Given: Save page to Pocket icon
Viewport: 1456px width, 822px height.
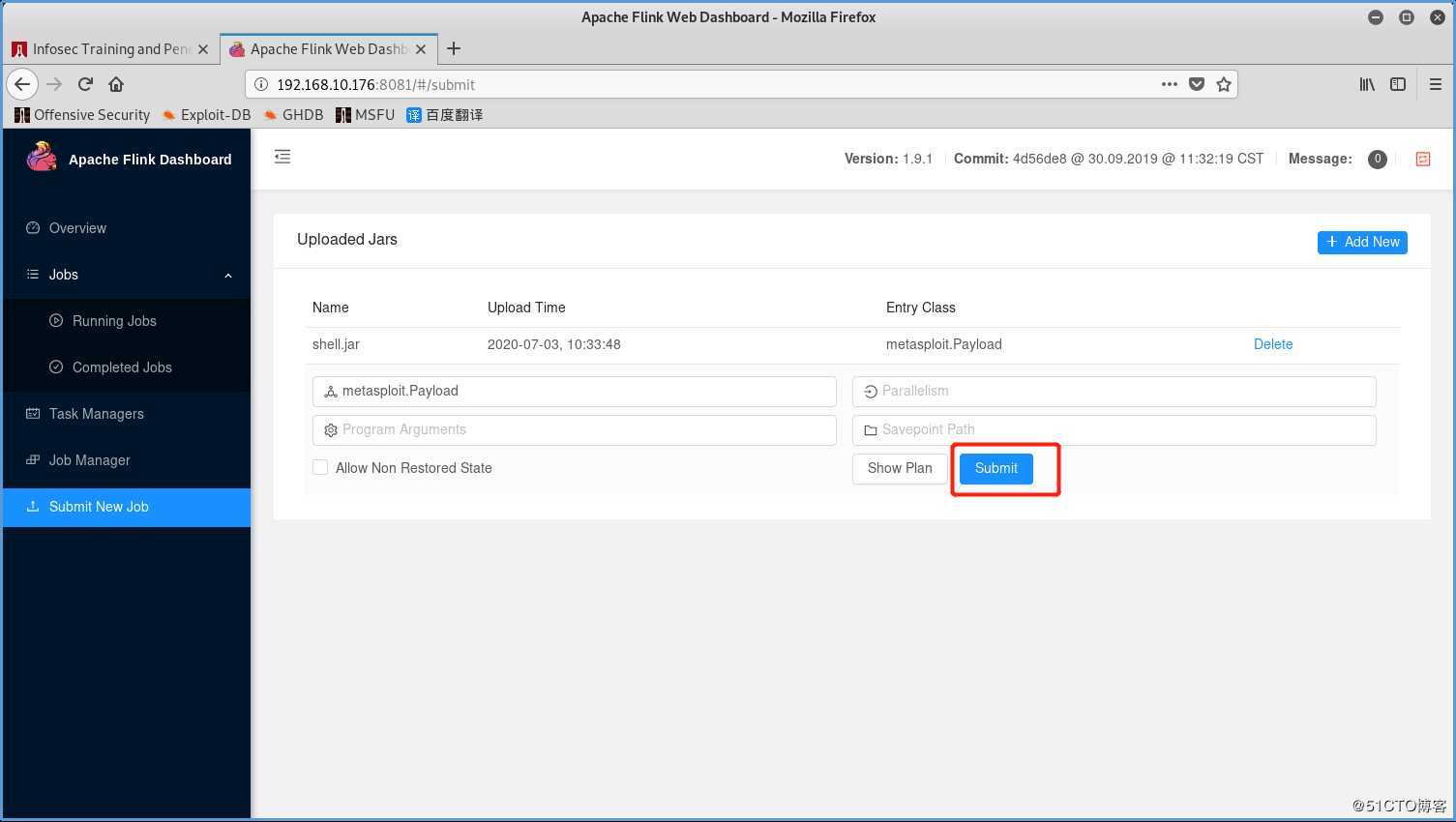Looking at the screenshot, I should [x=1197, y=84].
